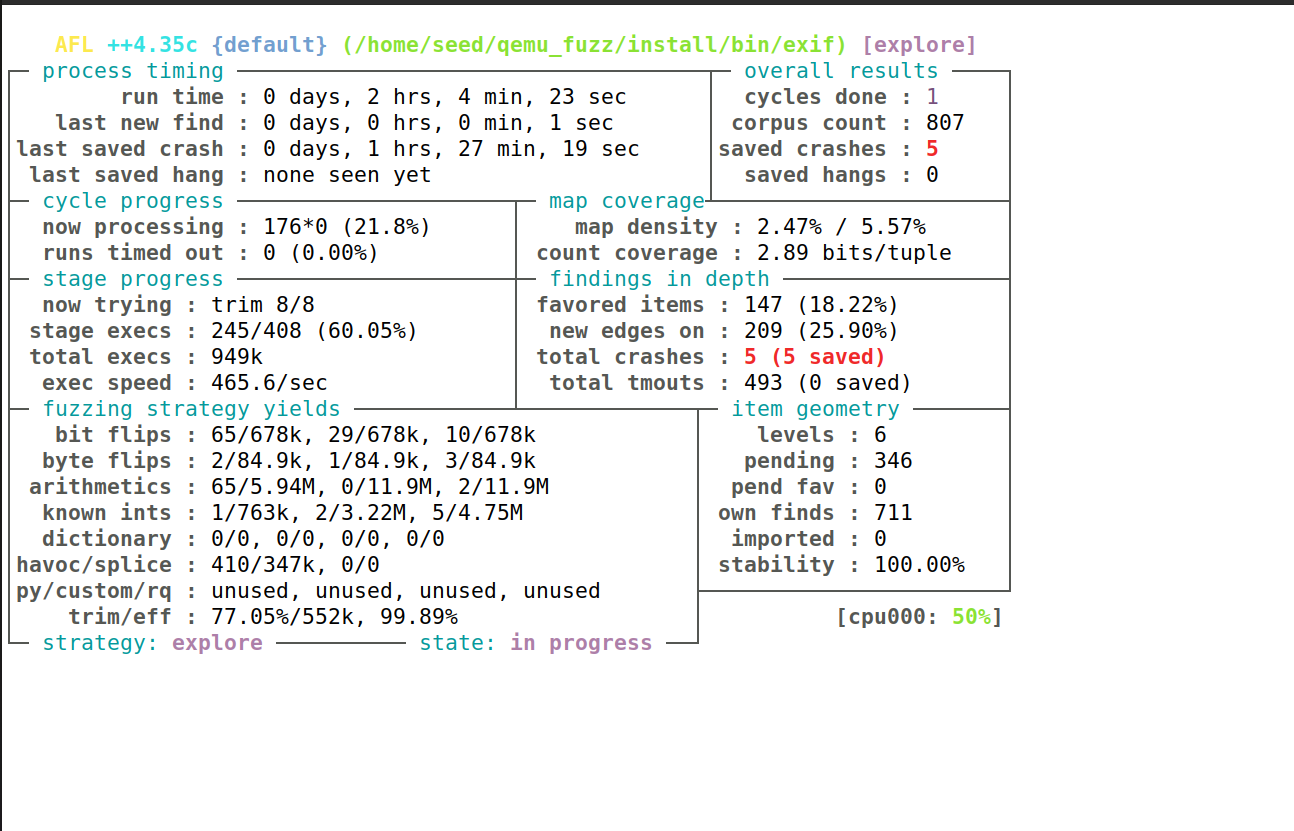Select runs timed out value 0 (0.00%)
This screenshot has height=831, width=1294.
click(x=321, y=253)
